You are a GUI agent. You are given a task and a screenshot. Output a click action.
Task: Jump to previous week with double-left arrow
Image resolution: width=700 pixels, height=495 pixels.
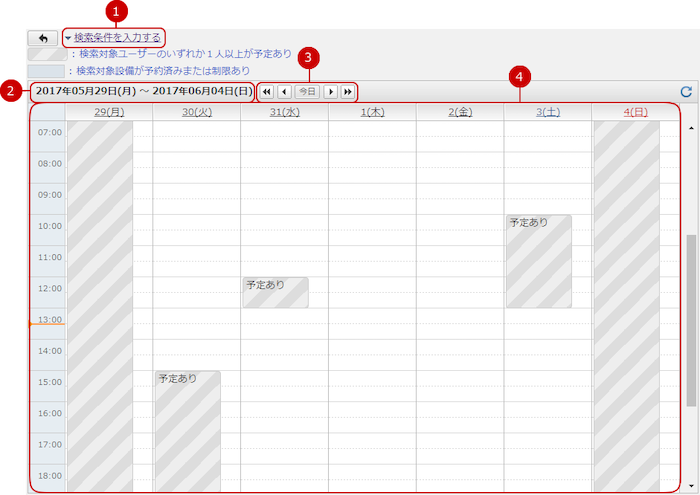pos(267,91)
